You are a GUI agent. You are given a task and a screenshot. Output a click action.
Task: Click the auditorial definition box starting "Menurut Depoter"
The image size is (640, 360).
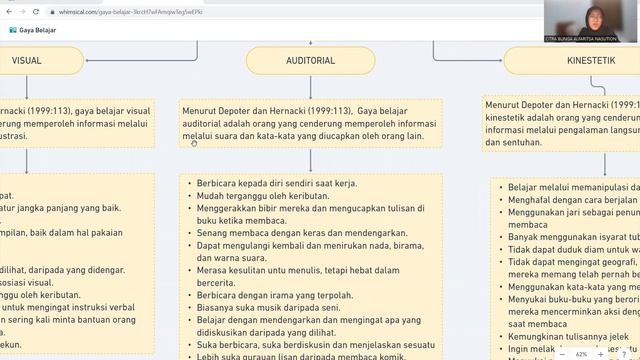(x=311, y=123)
